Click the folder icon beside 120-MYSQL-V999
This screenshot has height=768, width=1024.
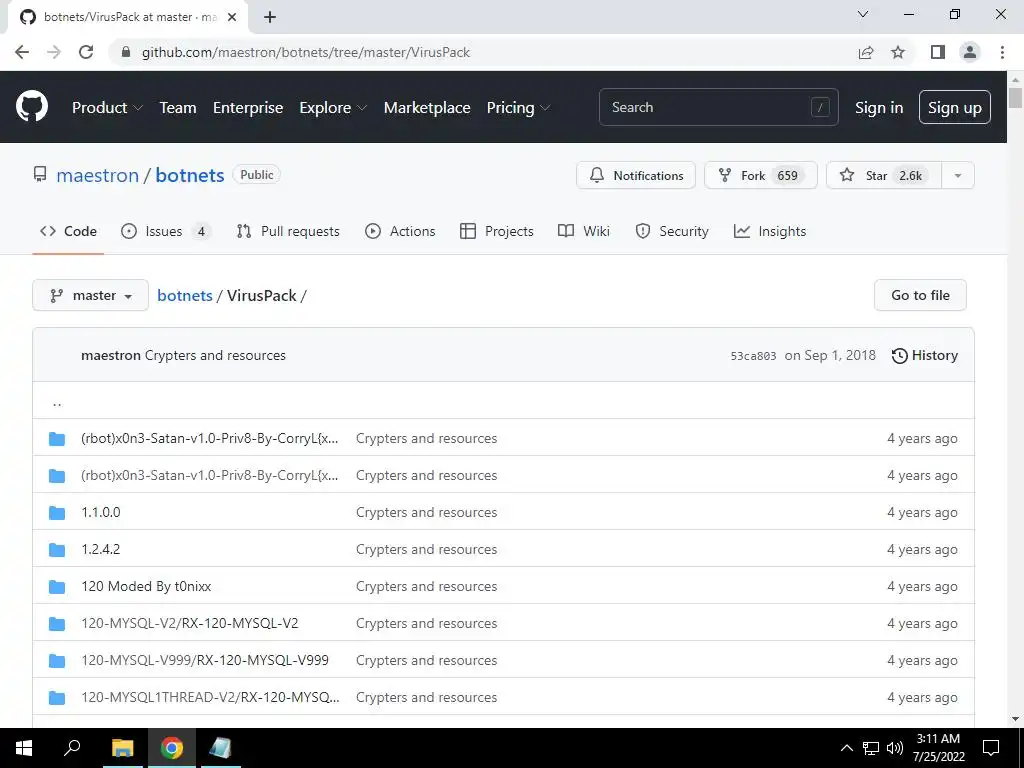tap(57, 661)
